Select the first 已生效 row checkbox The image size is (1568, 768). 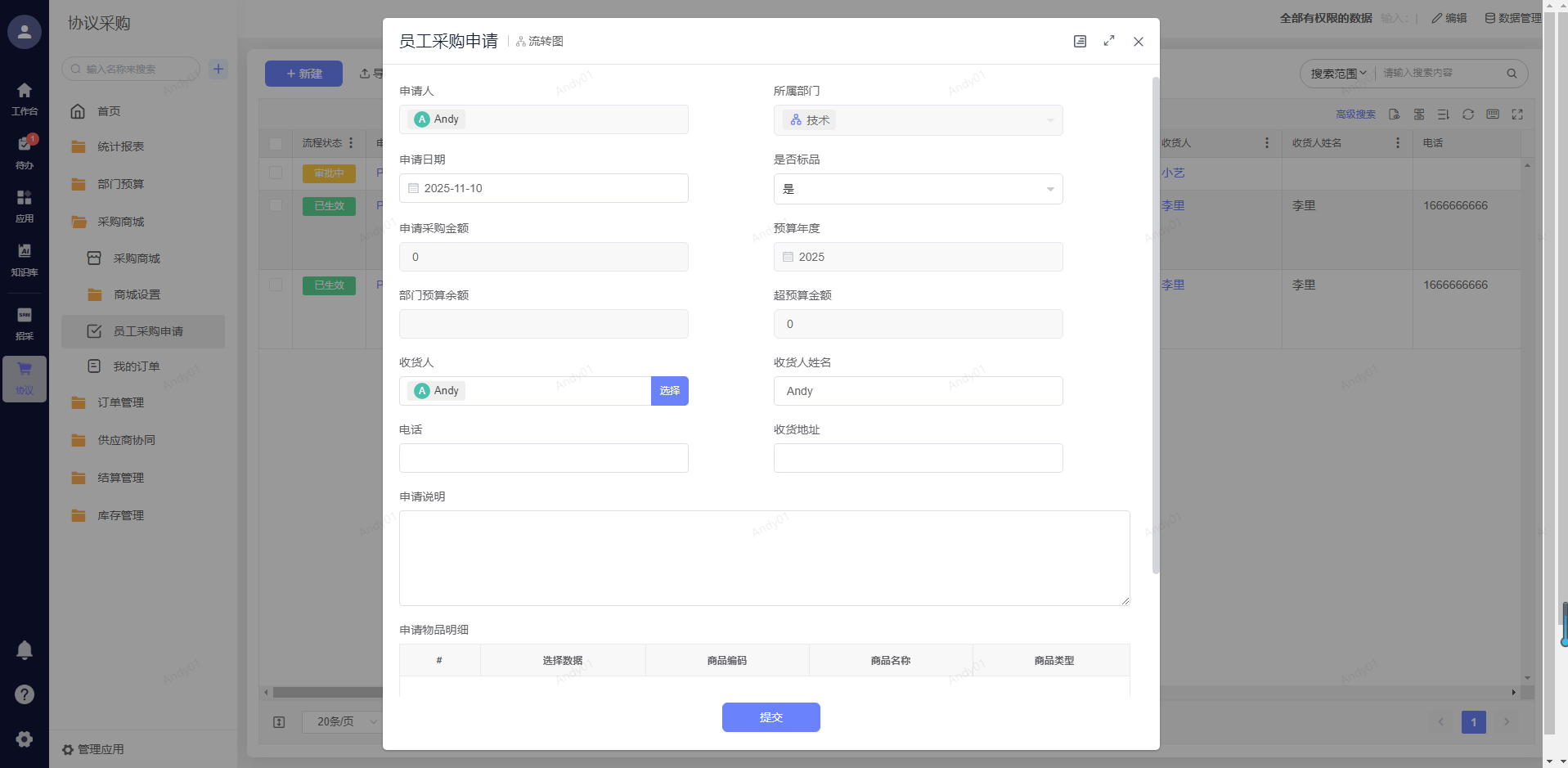[276, 205]
